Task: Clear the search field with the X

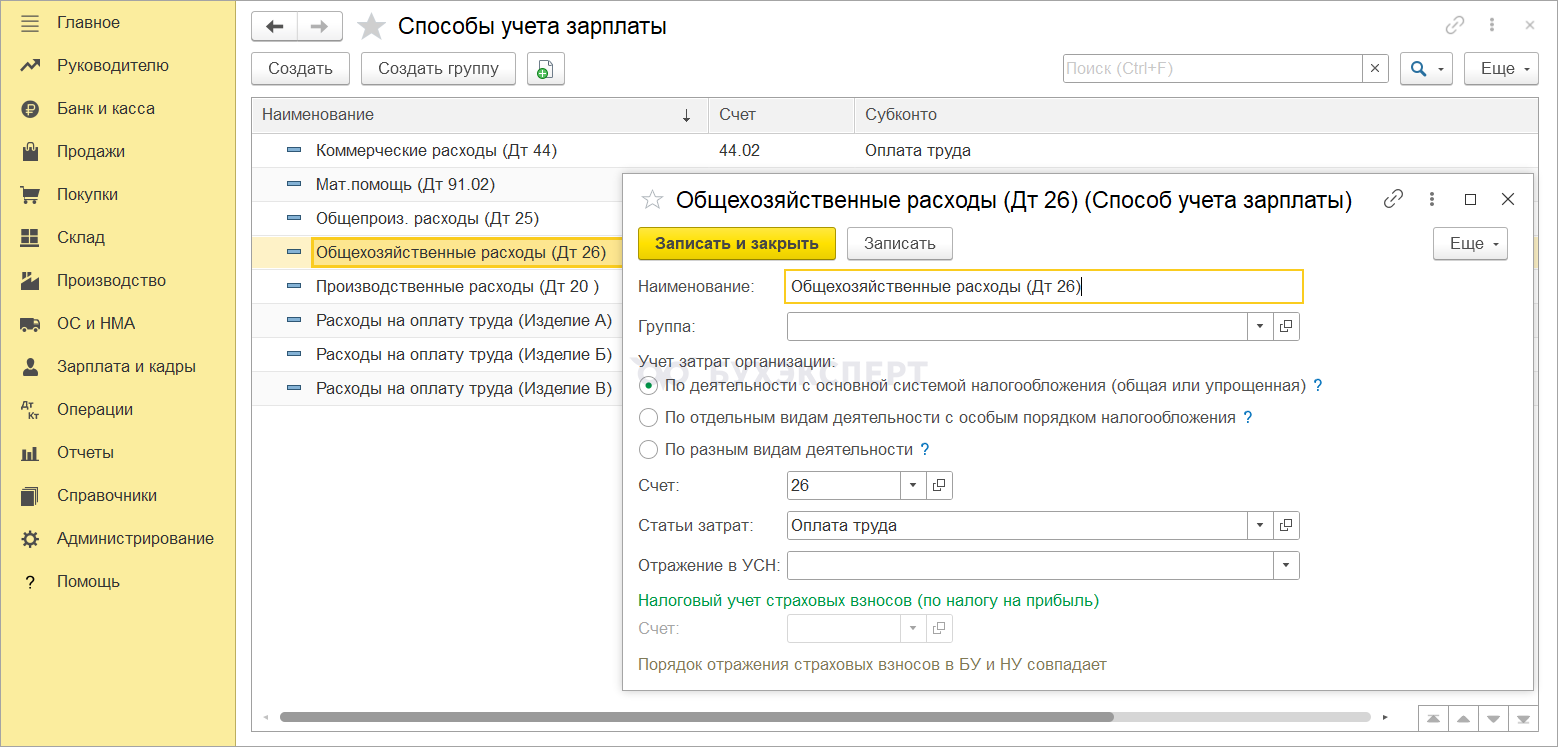Action: point(1375,69)
